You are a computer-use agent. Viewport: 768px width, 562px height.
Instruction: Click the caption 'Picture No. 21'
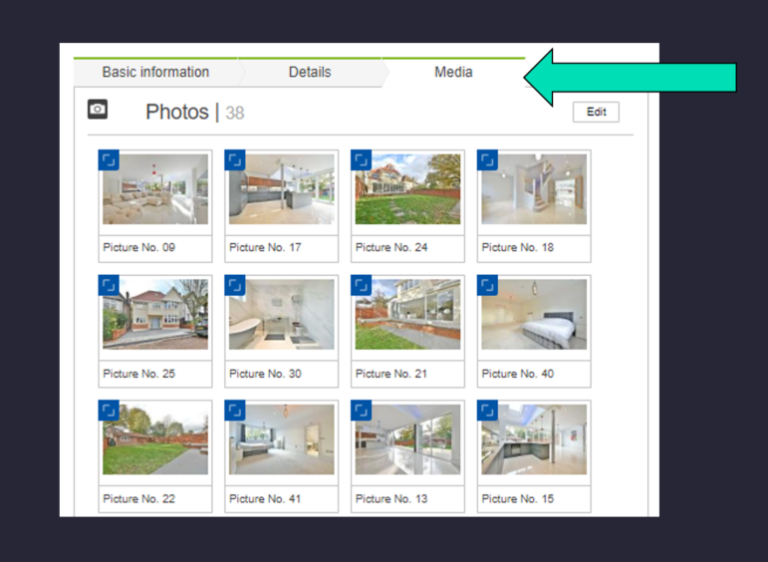[x=391, y=373]
